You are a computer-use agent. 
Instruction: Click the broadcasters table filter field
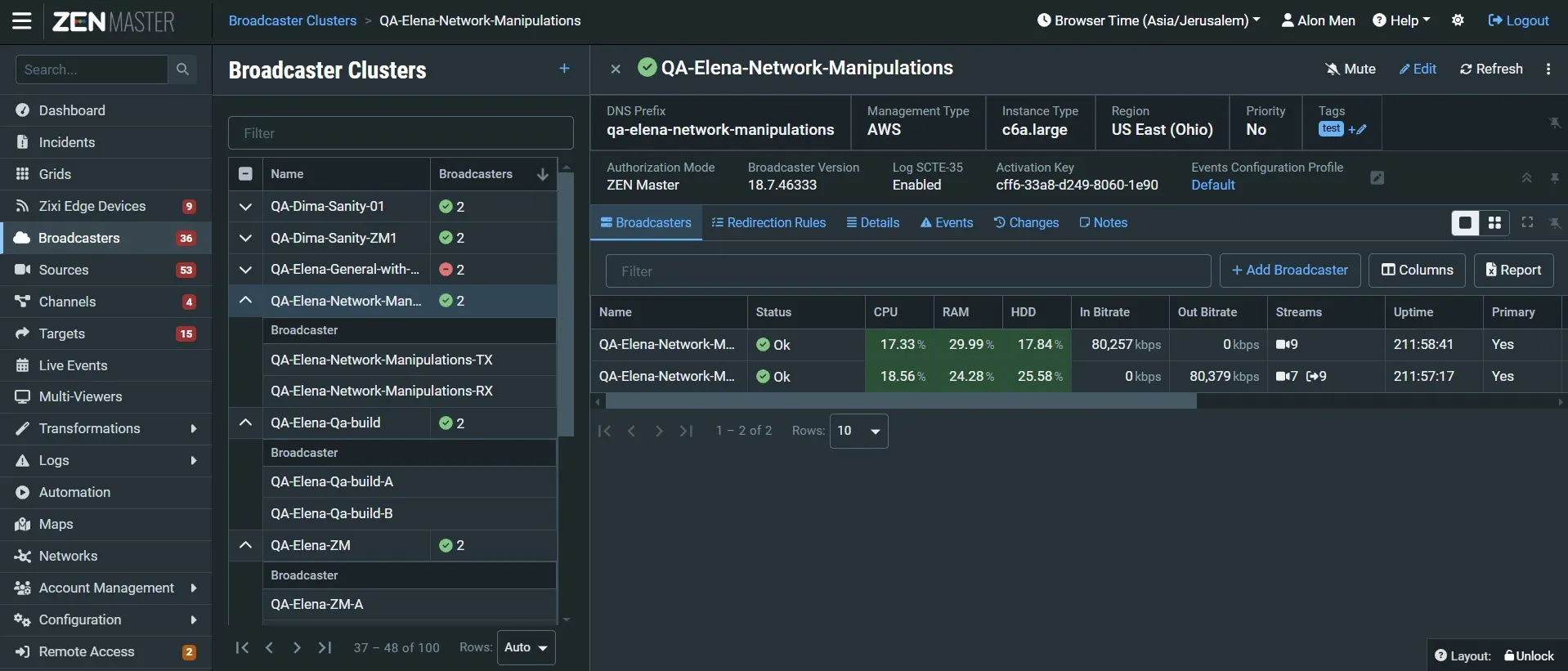(908, 271)
